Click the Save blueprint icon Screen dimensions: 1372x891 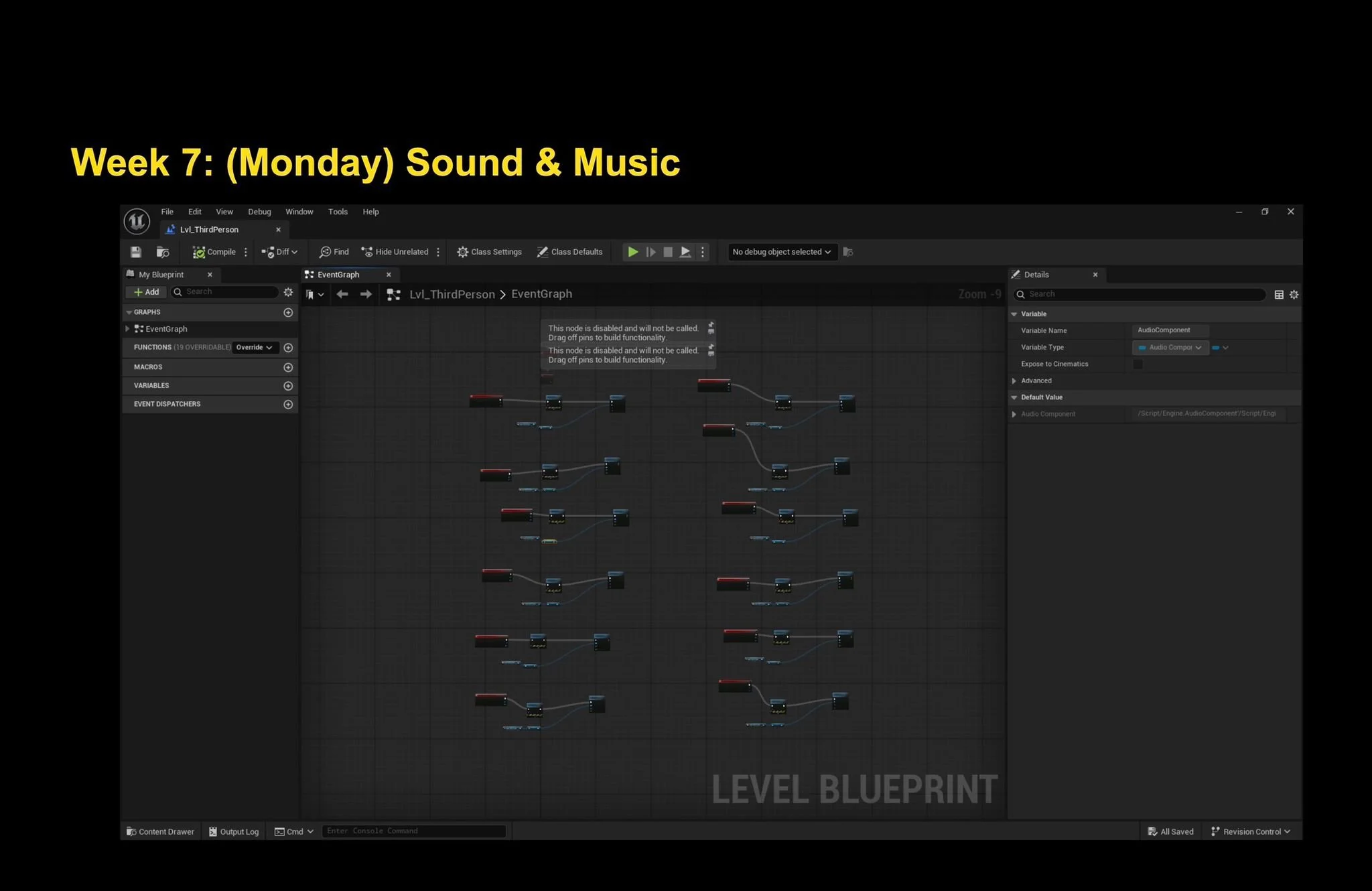pyautogui.click(x=136, y=252)
